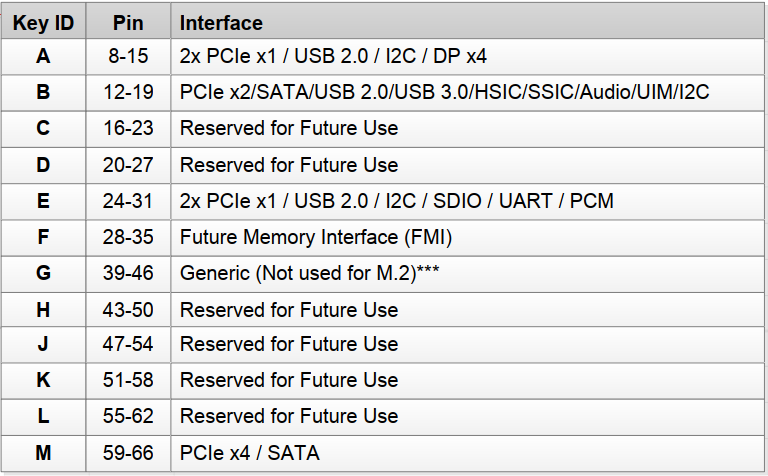768x476 pixels.
Task: Select the Key ID K cell
Action: pos(43,381)
